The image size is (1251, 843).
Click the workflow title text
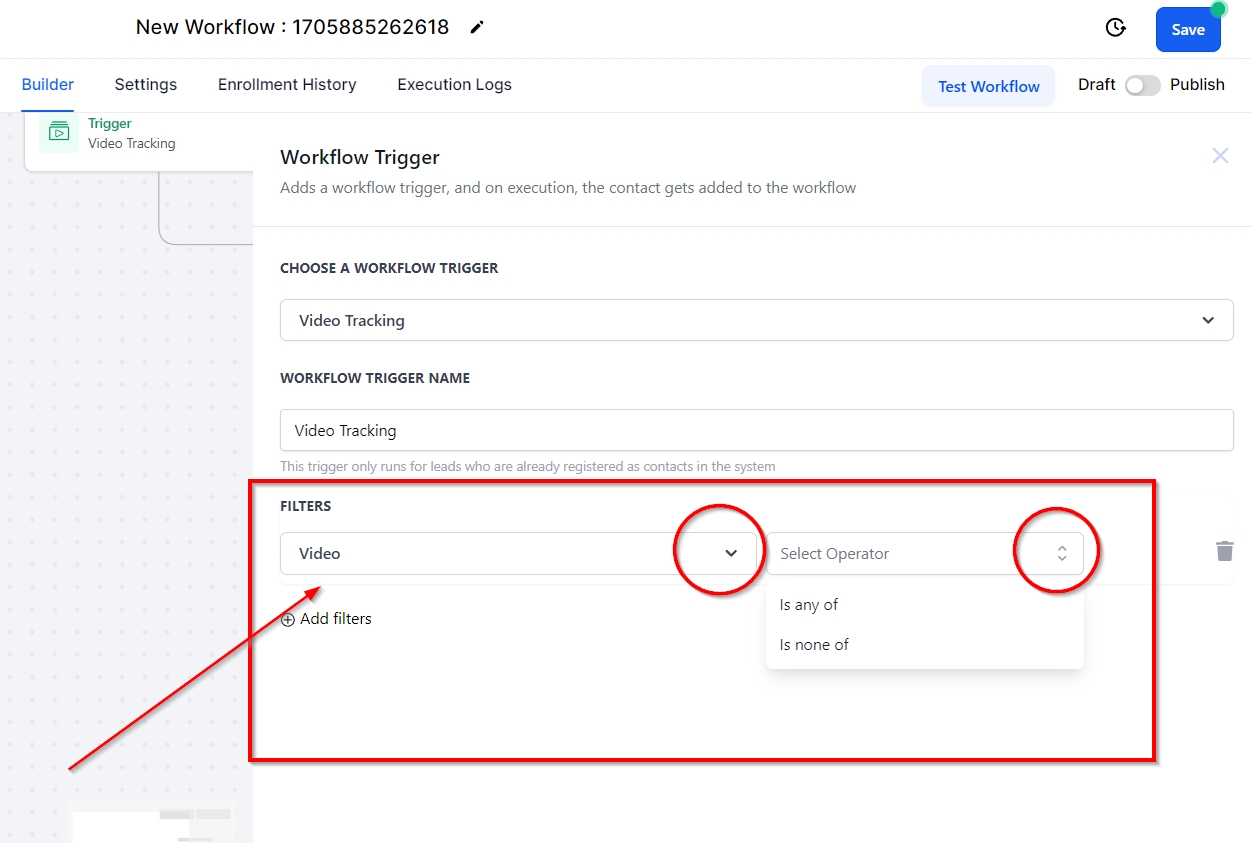292,28
